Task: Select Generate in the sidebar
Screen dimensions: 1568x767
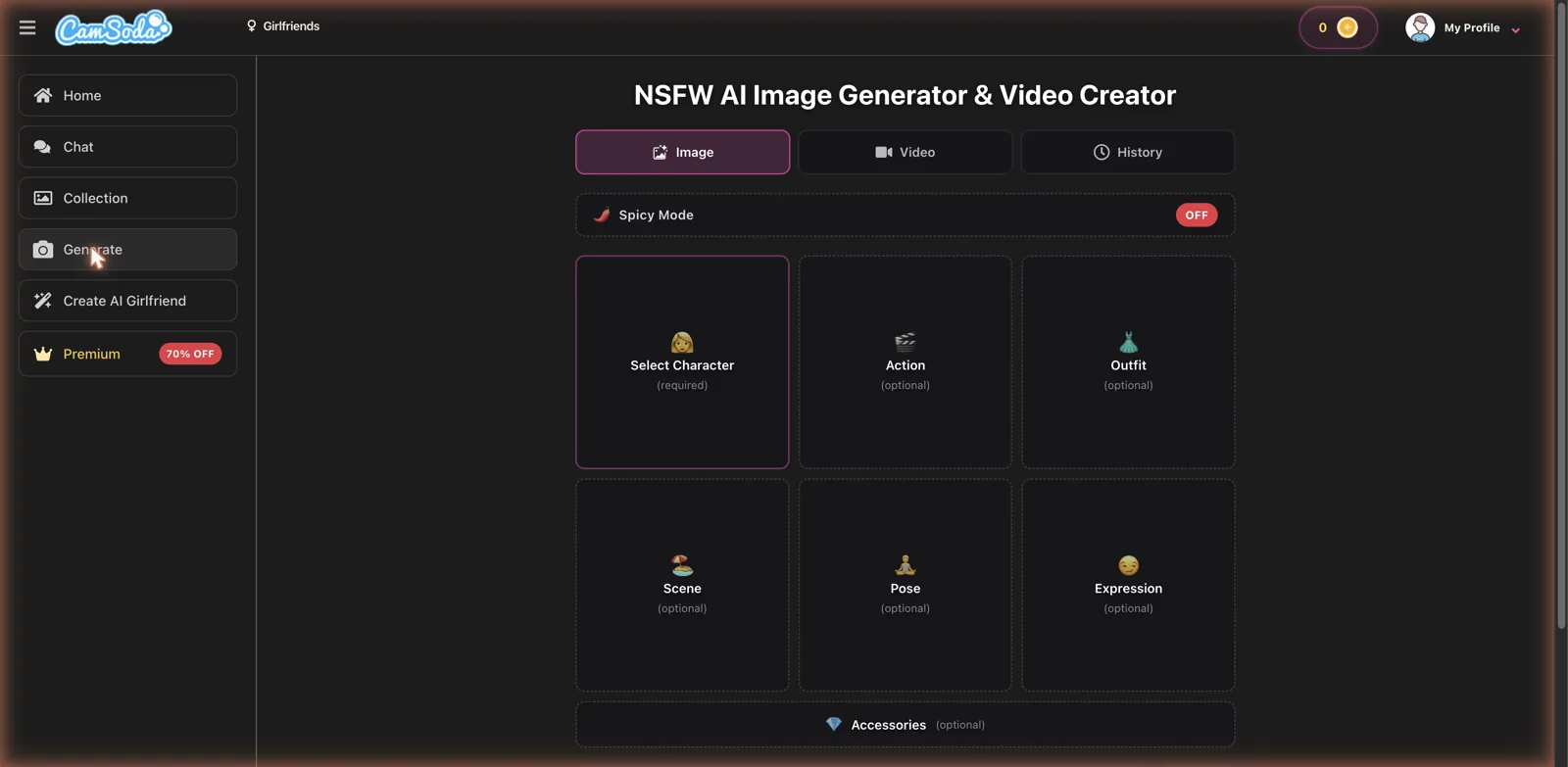Action: click(x=127, y=250)
